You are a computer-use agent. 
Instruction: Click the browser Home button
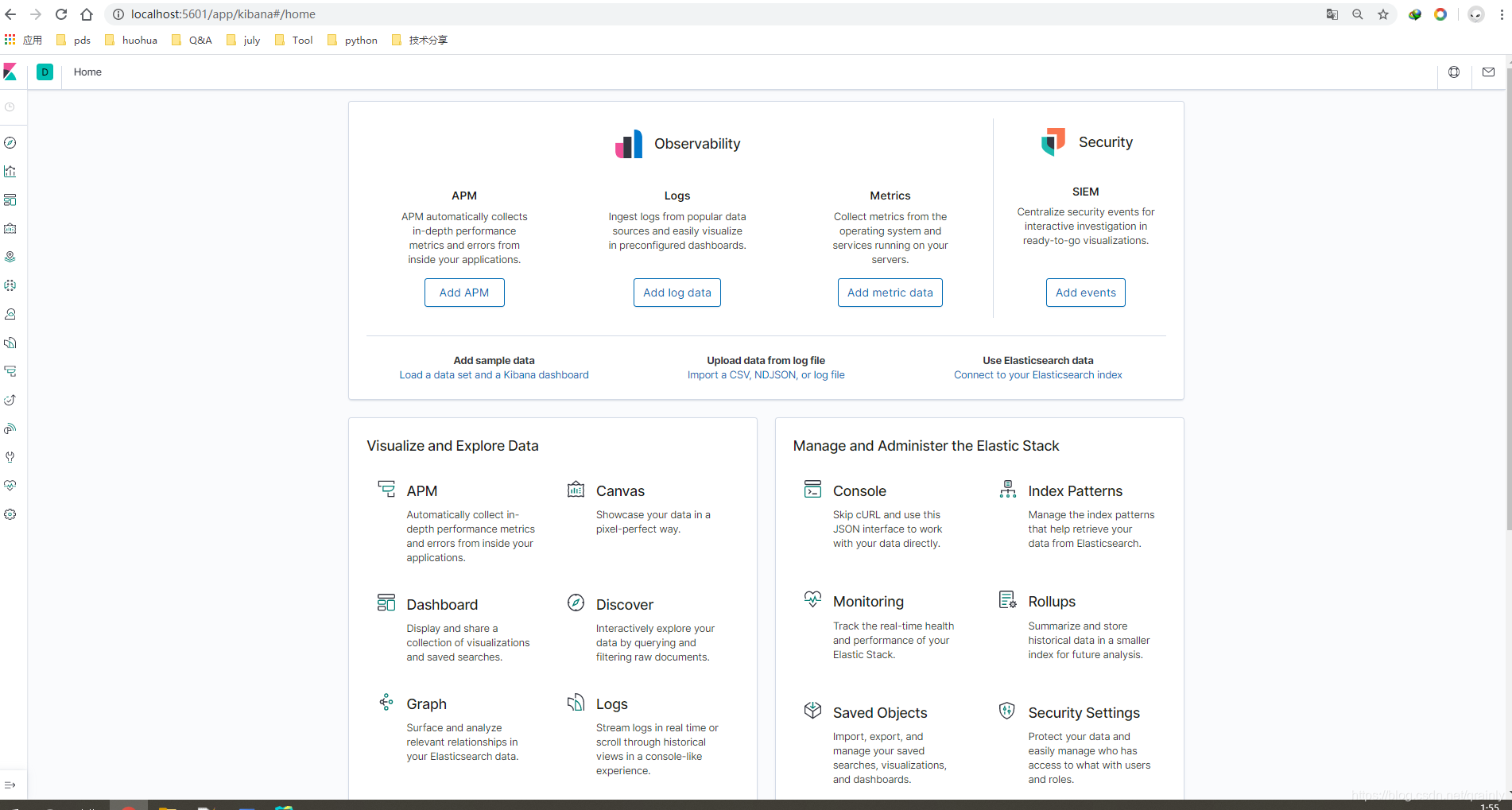[87, 14]
